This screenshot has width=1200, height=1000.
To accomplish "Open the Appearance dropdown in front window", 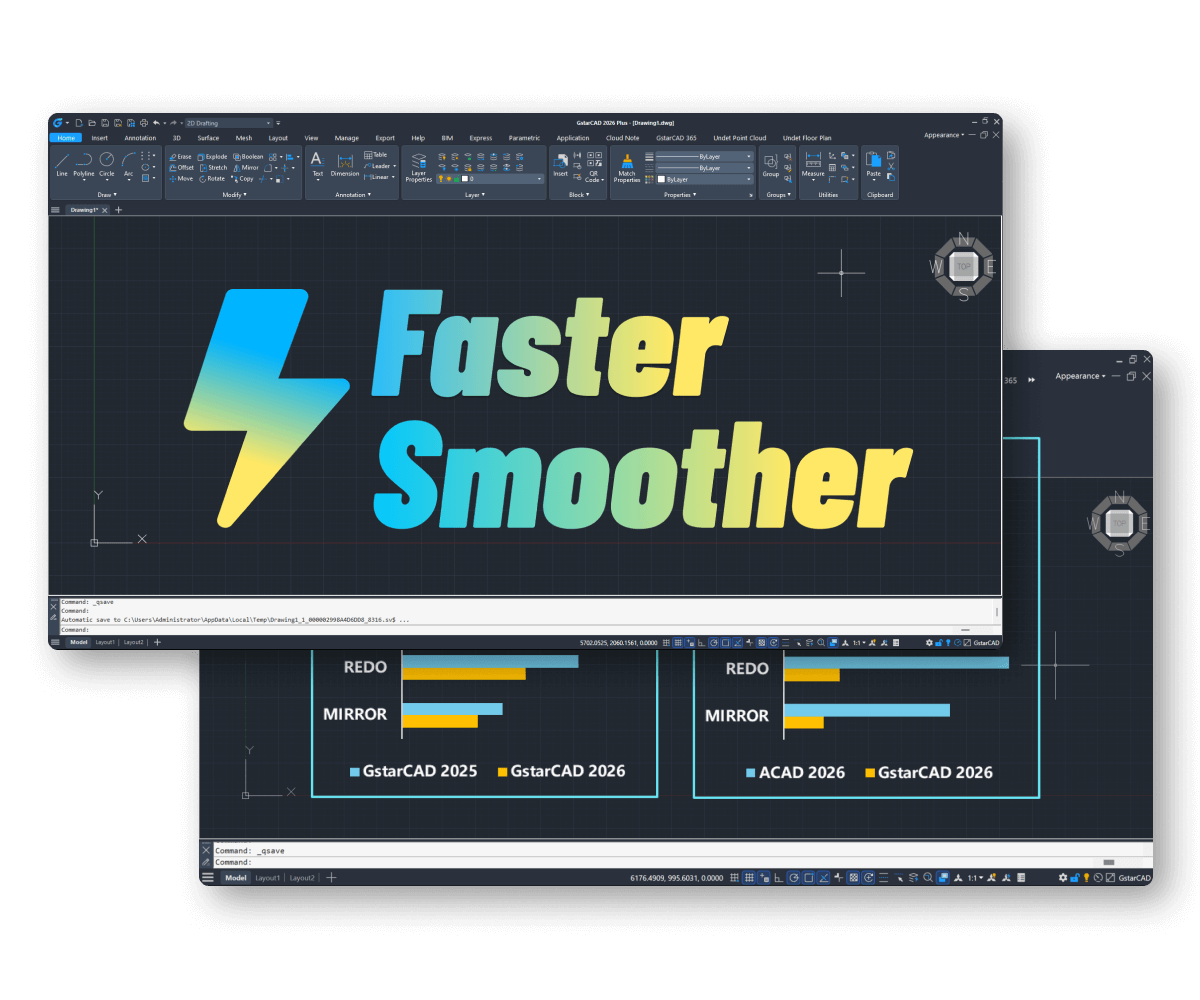I will pyautogui.click(x=944, y=135).
